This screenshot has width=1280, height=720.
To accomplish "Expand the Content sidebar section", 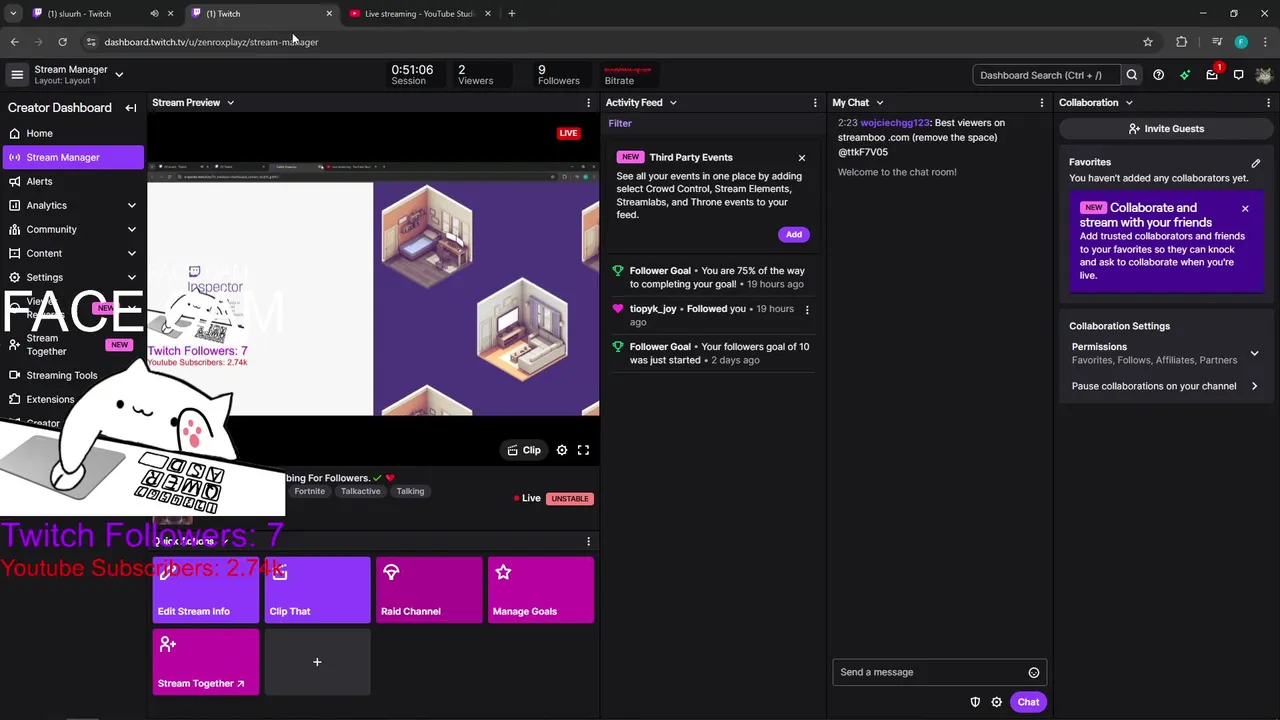I will [x=132, y=254].
